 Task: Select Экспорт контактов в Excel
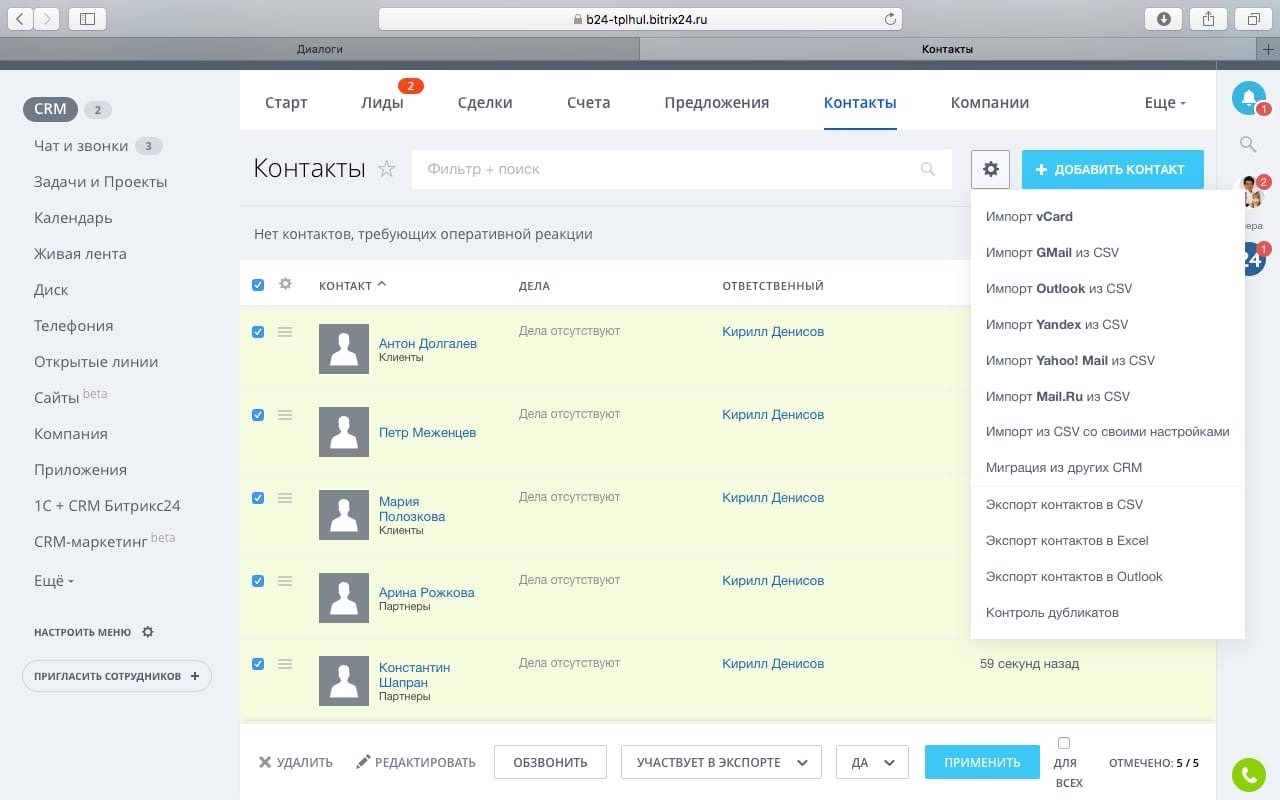click(1067, 541)
